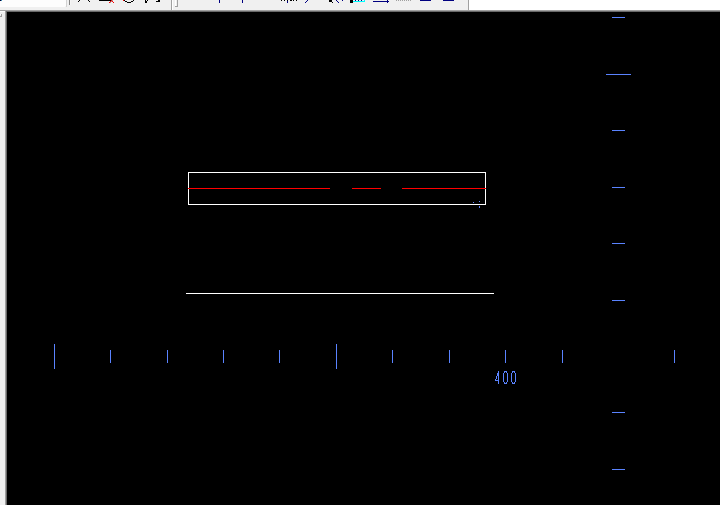
Task: Click the tall blue tick at horizontal axis left end
Action: pos(54,356)
